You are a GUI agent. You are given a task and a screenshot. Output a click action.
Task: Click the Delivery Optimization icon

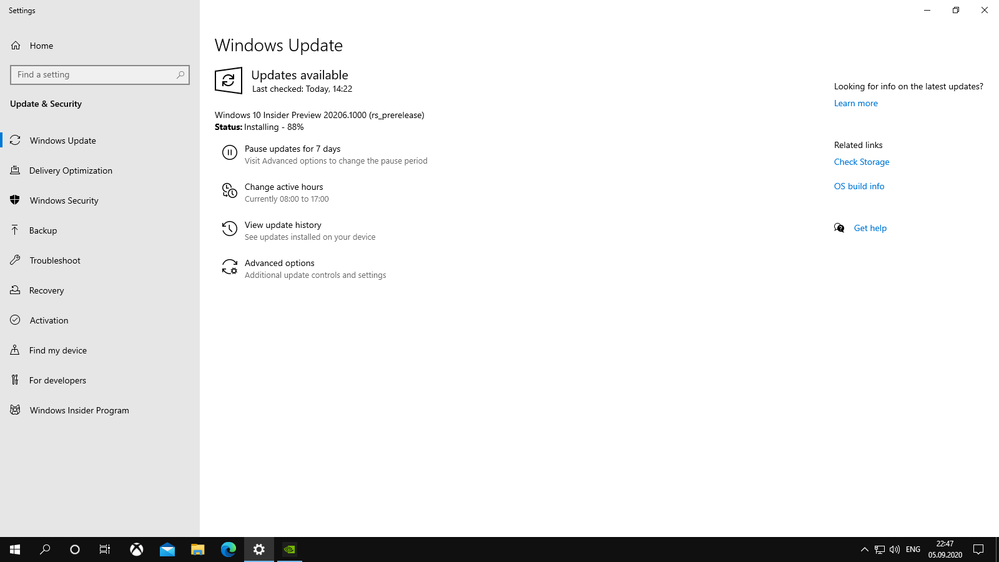click(x=15, y=170)
